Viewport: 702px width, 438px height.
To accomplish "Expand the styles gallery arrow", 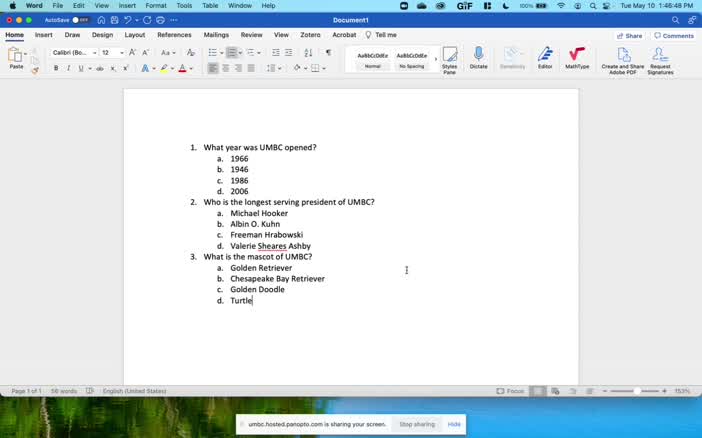I will (x=436, y=59).
